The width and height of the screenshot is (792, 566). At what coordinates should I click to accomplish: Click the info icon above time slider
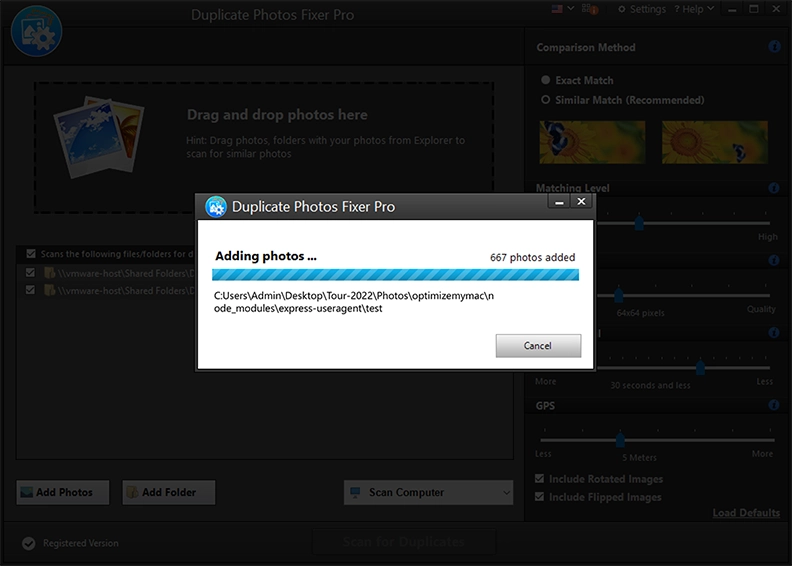pos(774,333)
